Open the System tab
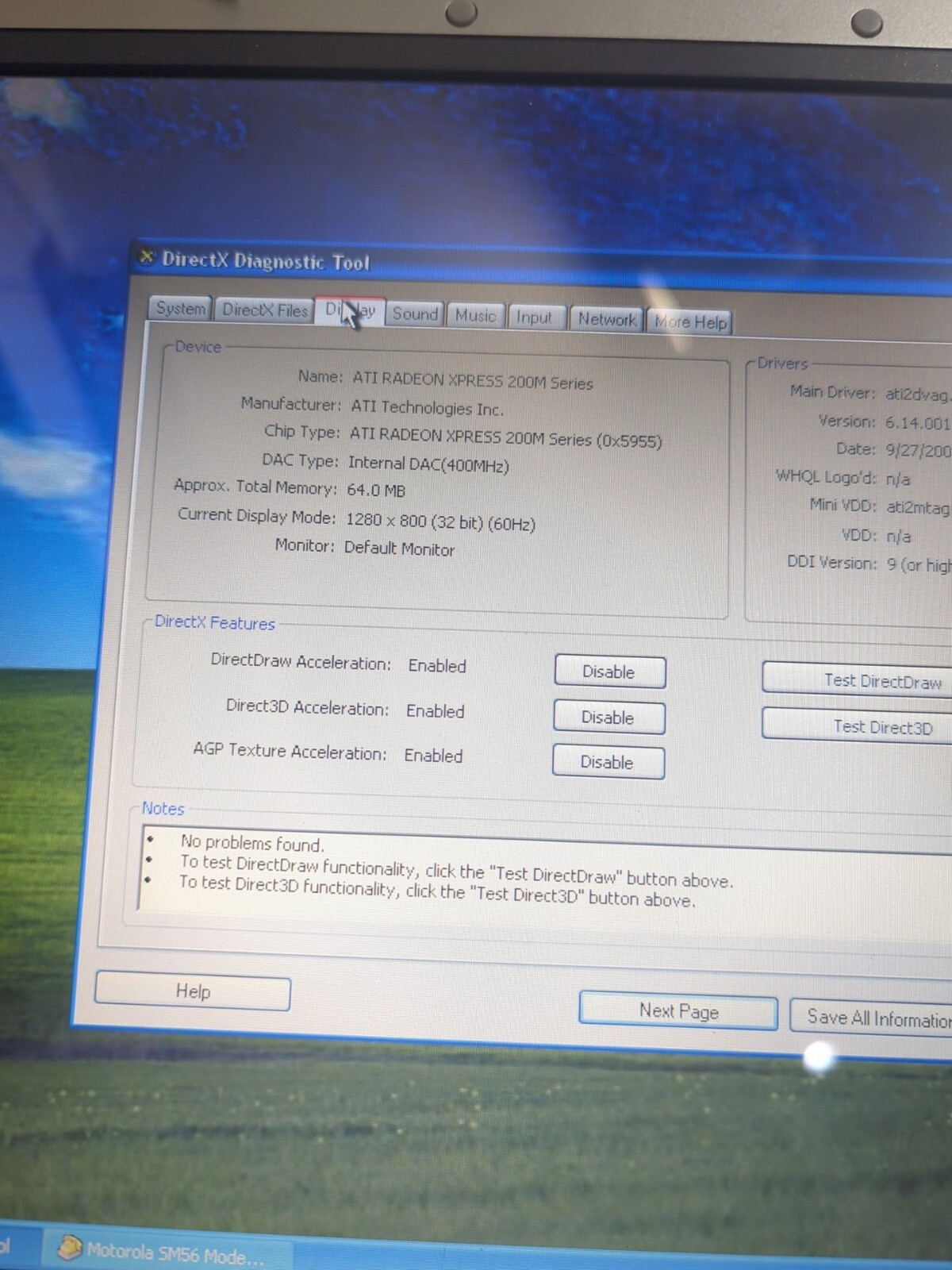This screenshot has width=952, height=1270. [180, 308]
